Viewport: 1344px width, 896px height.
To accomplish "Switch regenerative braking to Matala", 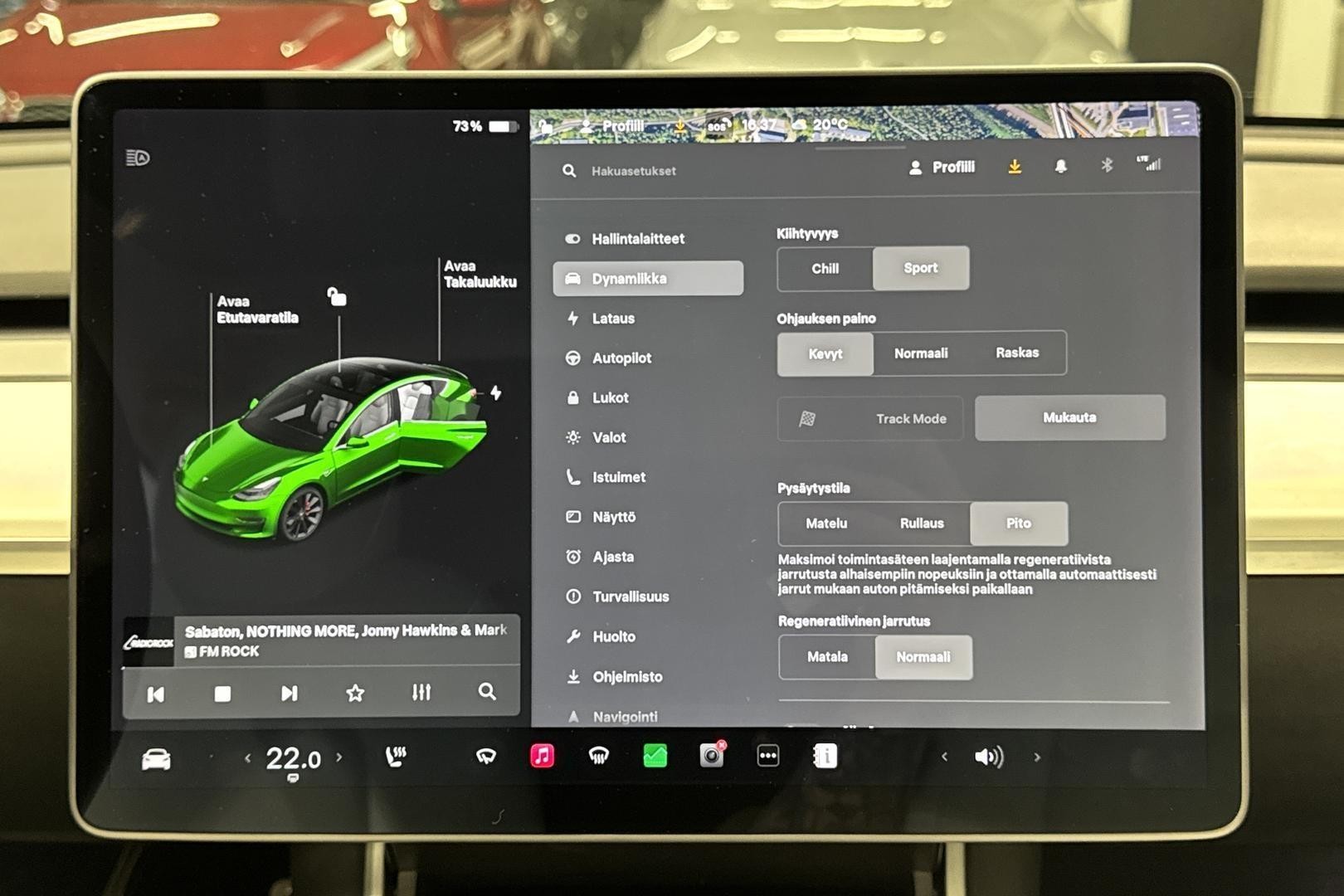I will coord(827,657).
